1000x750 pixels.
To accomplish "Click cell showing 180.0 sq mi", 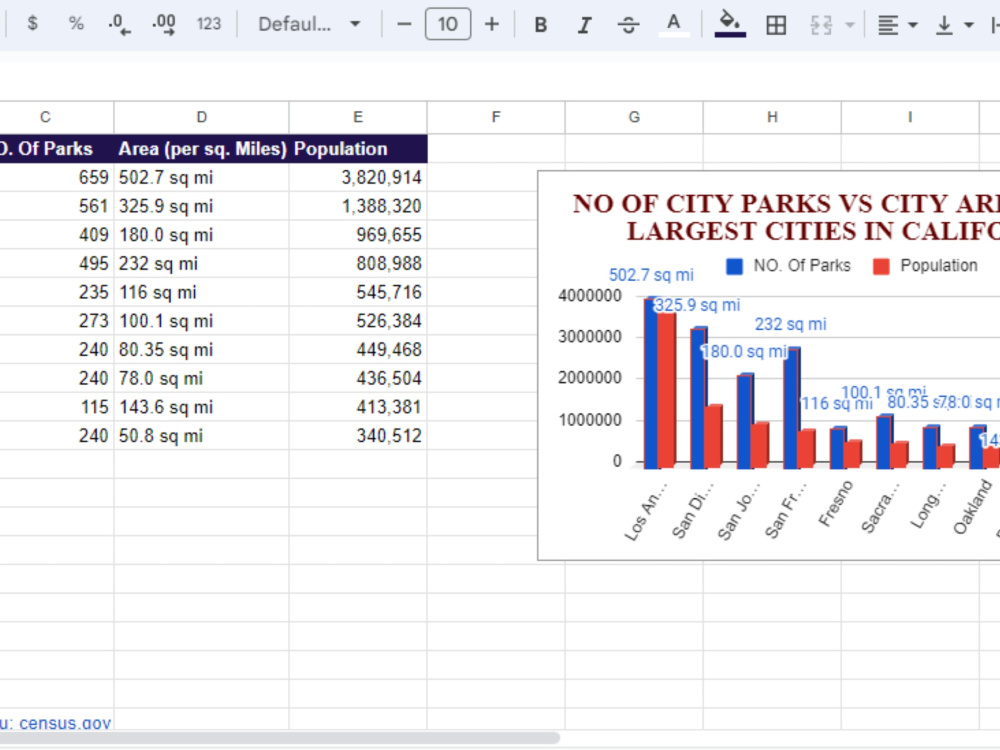I will click(x=202, y=235).
